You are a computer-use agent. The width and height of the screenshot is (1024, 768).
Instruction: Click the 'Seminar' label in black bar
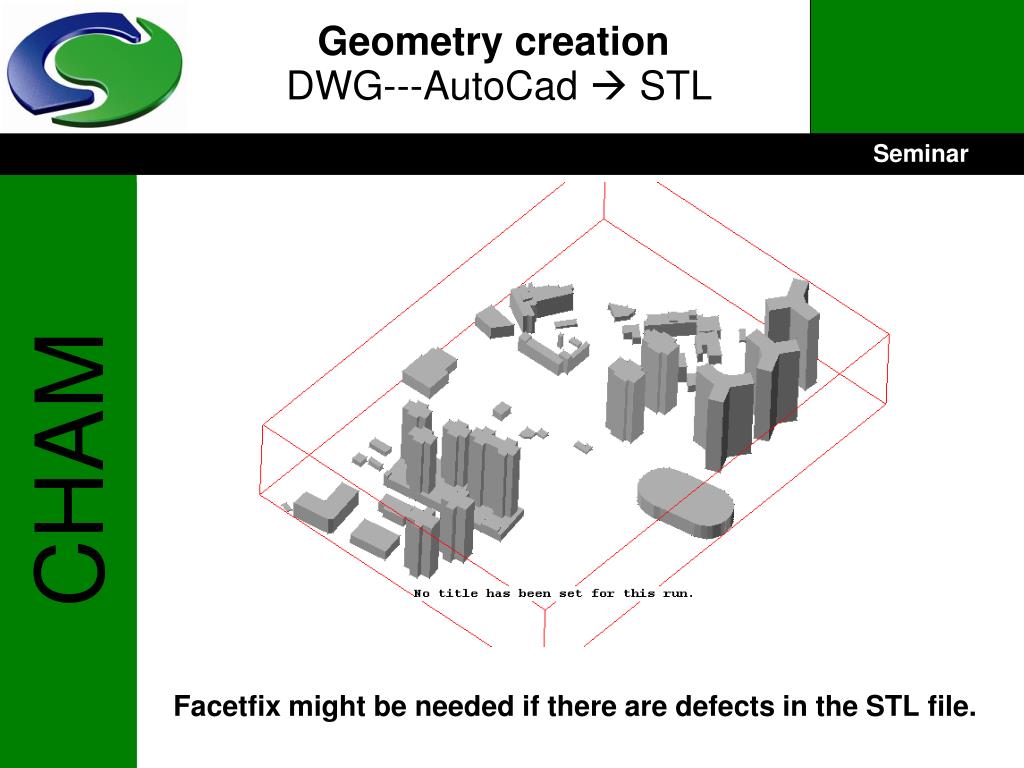(x=920, y=153)
